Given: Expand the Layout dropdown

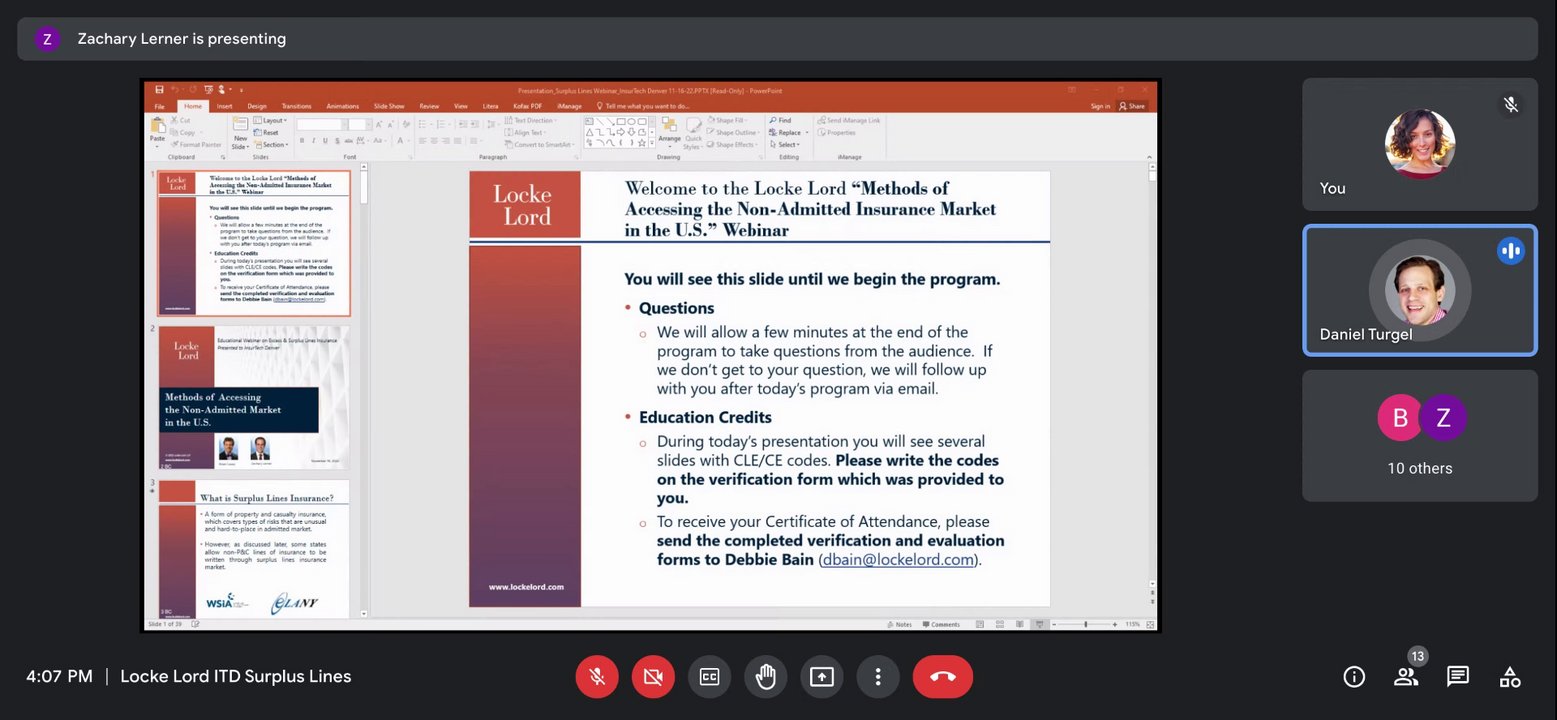Looking at the screenshot, I should tap(269, 120).
